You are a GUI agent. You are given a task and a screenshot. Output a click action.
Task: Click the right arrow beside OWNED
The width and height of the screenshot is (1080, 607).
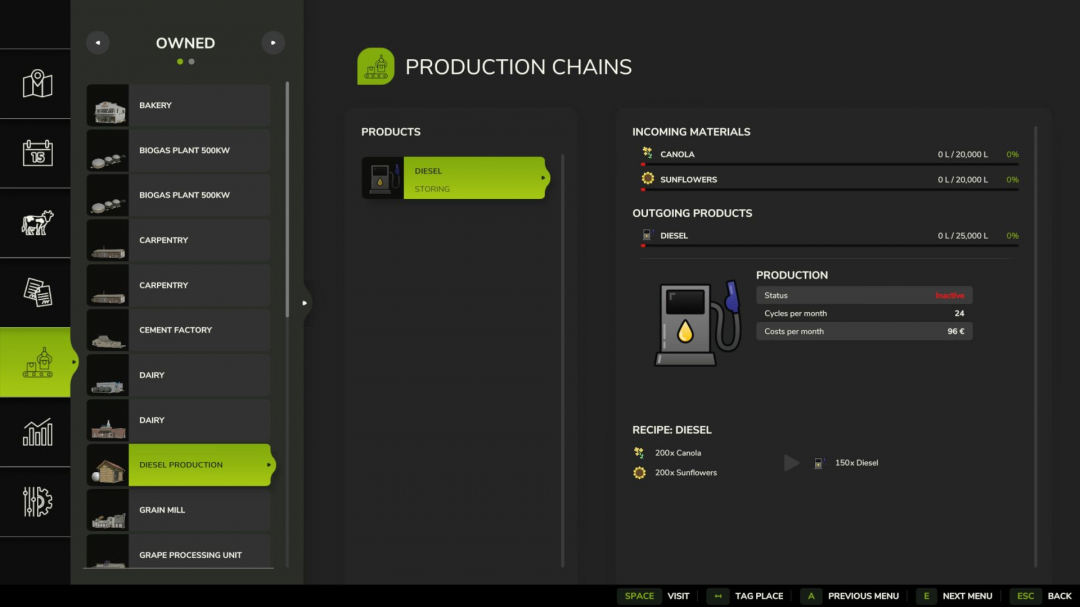pos(273,42)
